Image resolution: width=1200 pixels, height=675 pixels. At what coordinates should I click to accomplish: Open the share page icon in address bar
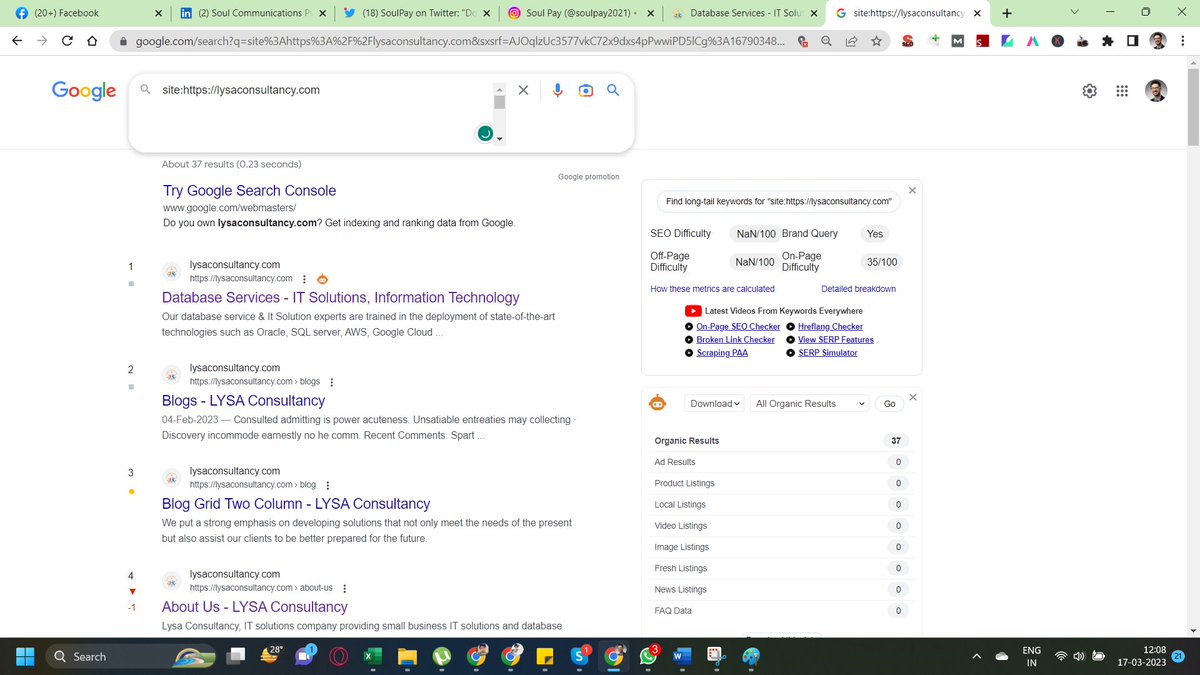[851, 41]
